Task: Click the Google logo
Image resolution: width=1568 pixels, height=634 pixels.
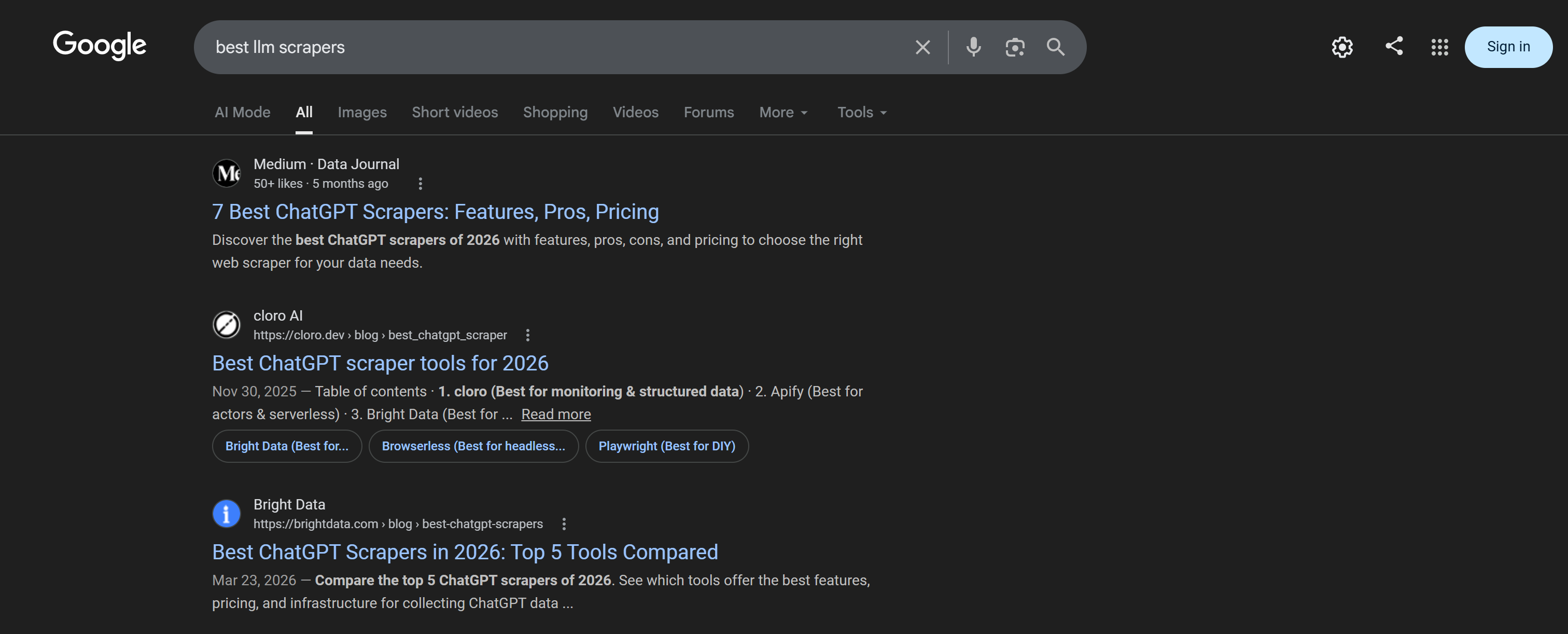Action: click(99, 46)
